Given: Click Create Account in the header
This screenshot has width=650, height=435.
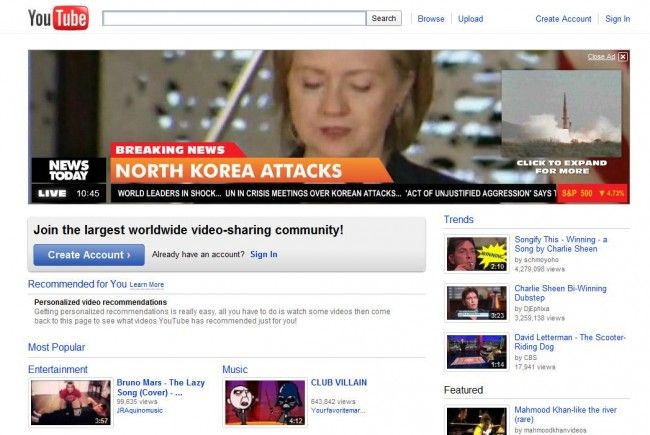Looking at the screenshot, I should 563,19.
